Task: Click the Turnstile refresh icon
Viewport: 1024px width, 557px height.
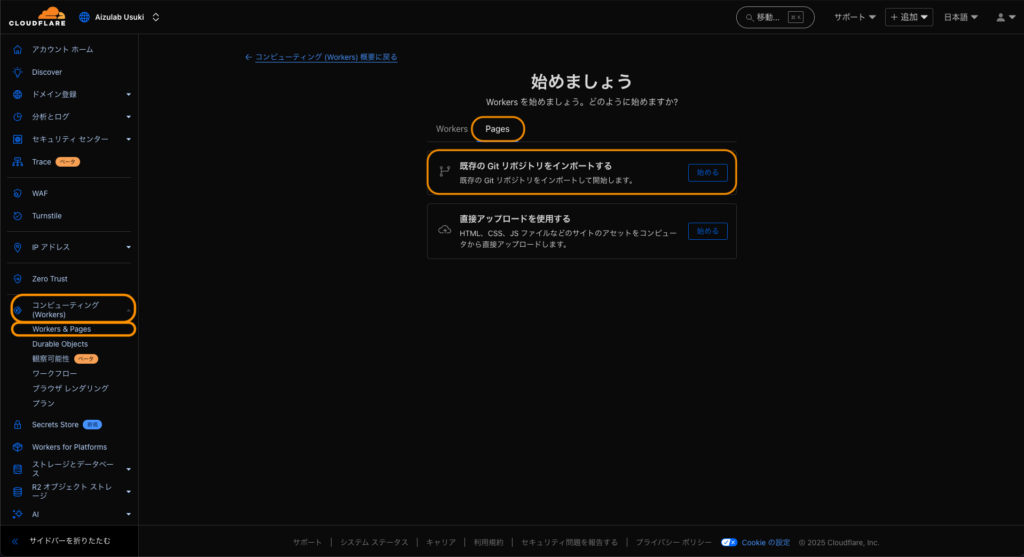Action: (18, 216)
